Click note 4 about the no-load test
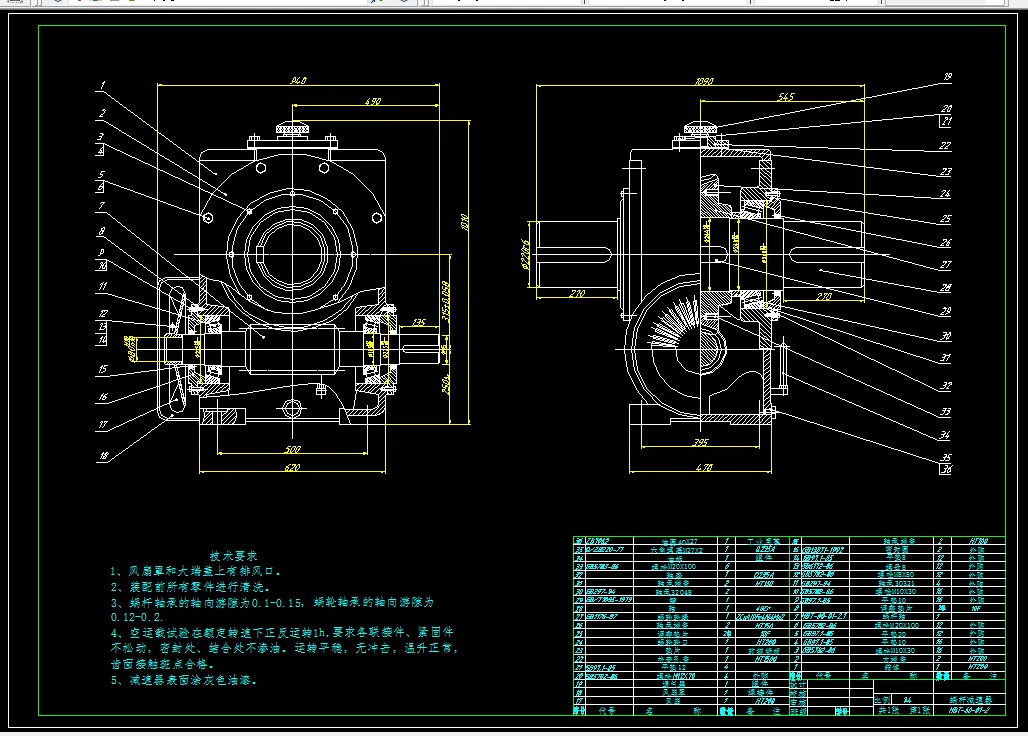 (283, 648)
